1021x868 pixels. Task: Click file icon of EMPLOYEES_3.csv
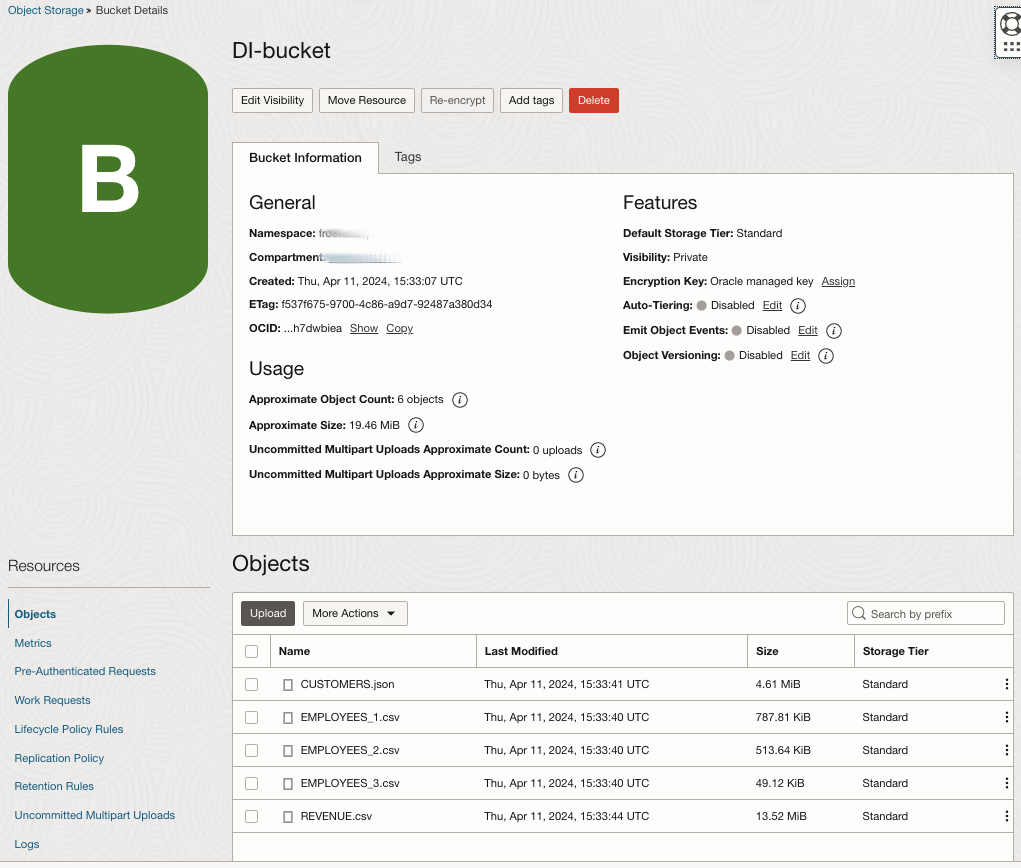tap(288, 783)
